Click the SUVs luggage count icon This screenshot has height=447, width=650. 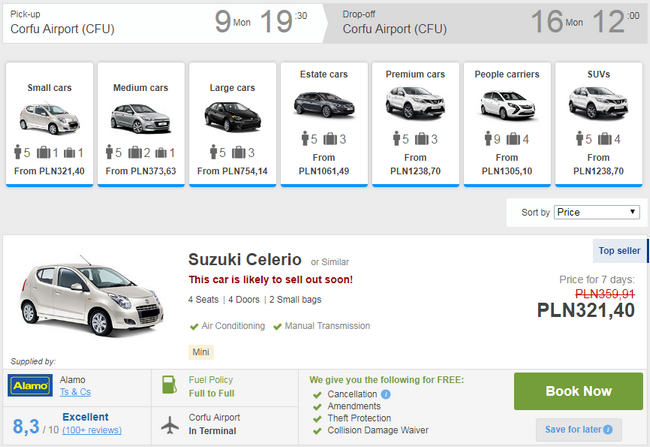pos(605,139)
